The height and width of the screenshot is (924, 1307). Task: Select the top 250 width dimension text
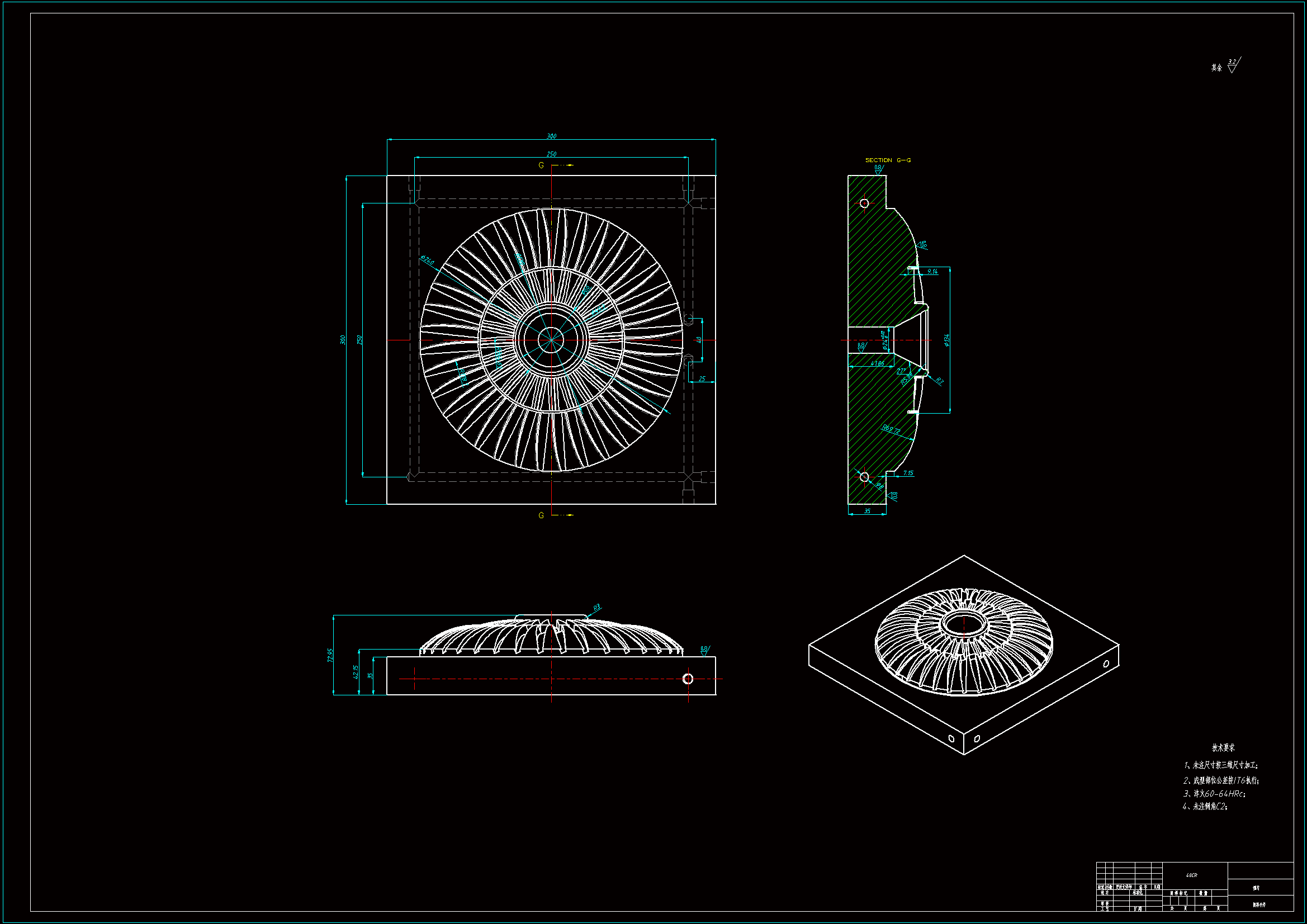pyautogui.click(x=551, y=154)
